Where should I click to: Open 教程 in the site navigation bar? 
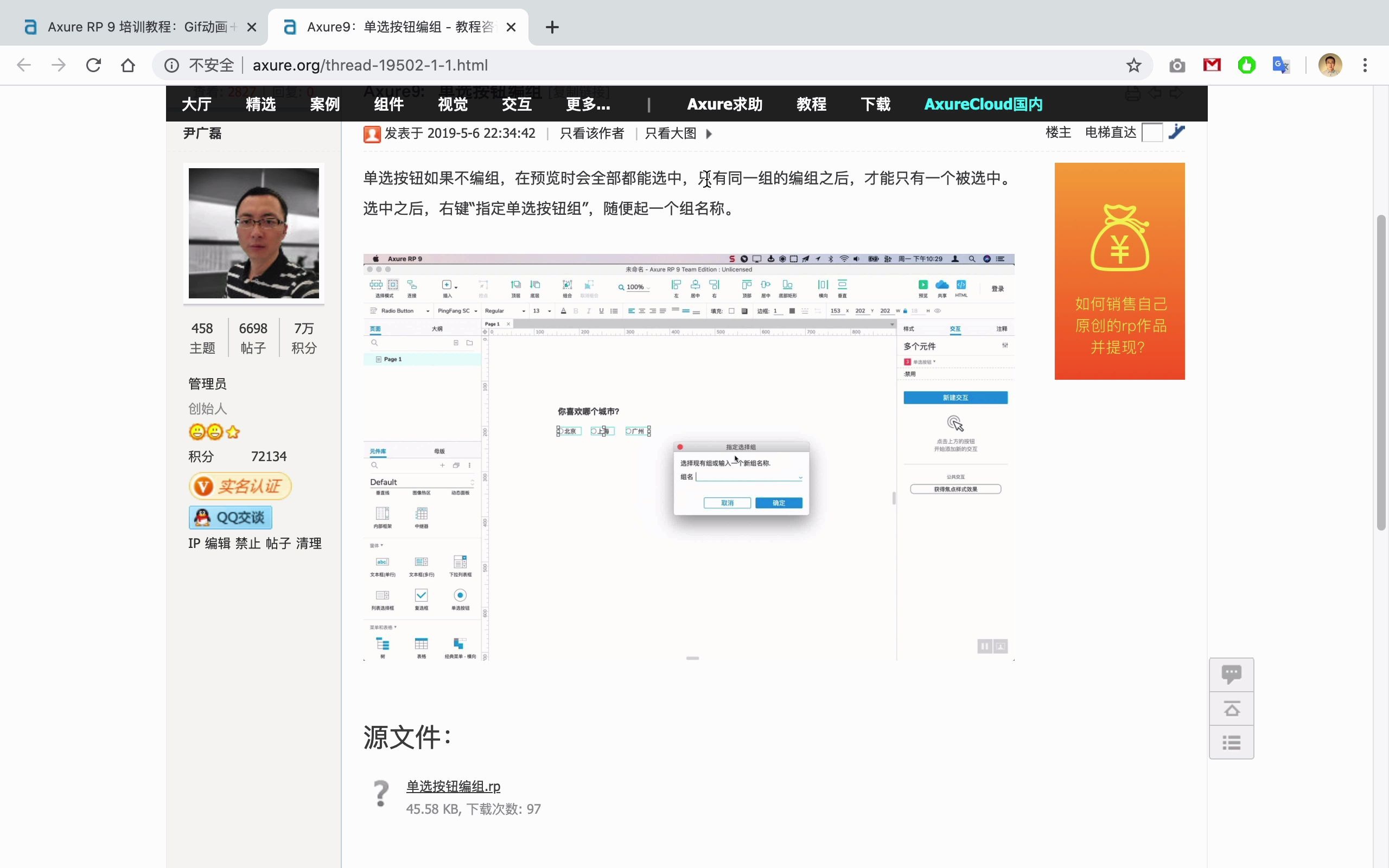(x=811, y=104)
